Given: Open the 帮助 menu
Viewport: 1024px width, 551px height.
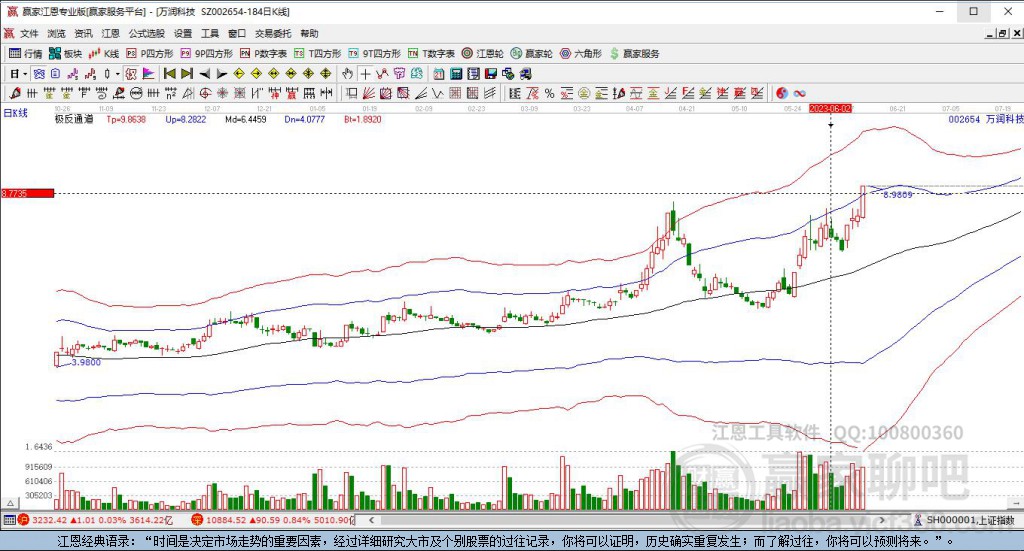Looking at the screenshot, I should [x=309, y=33].
